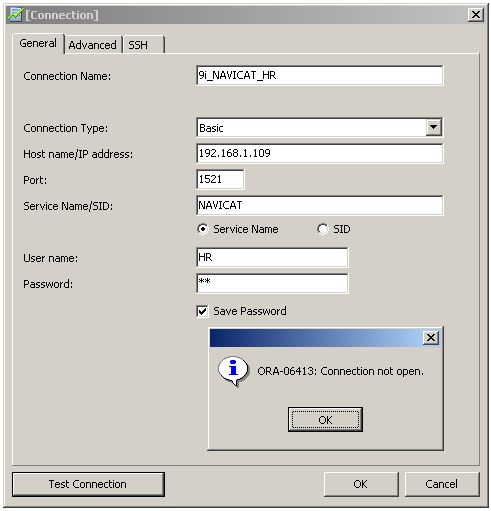The height and width of the screenshot is (511, 491).
Task: Focus the Connection Name field
Action: click(x=320, y=75)
